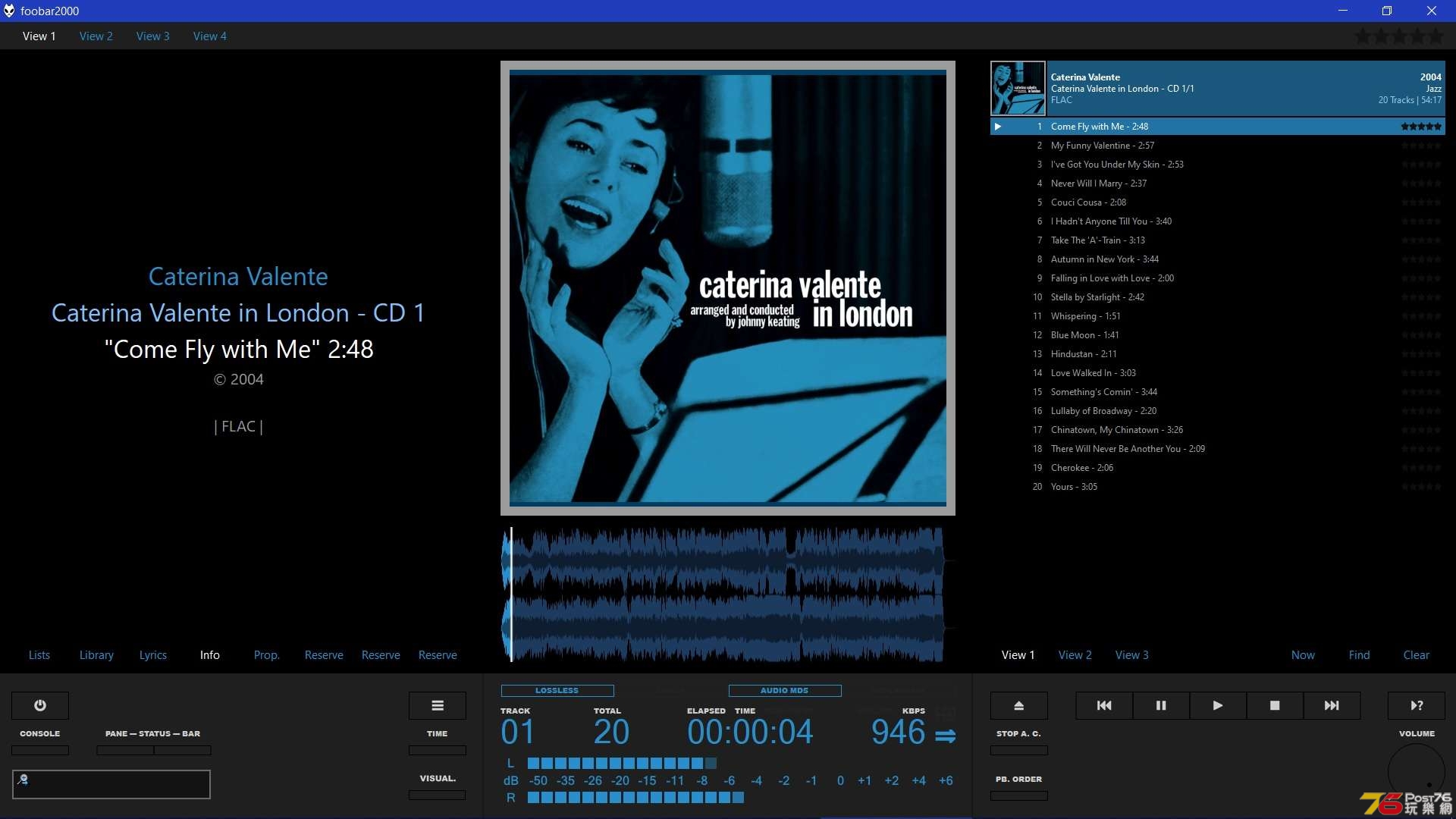Pause the current playback

pyautogui.click(x=1161, y=705)
